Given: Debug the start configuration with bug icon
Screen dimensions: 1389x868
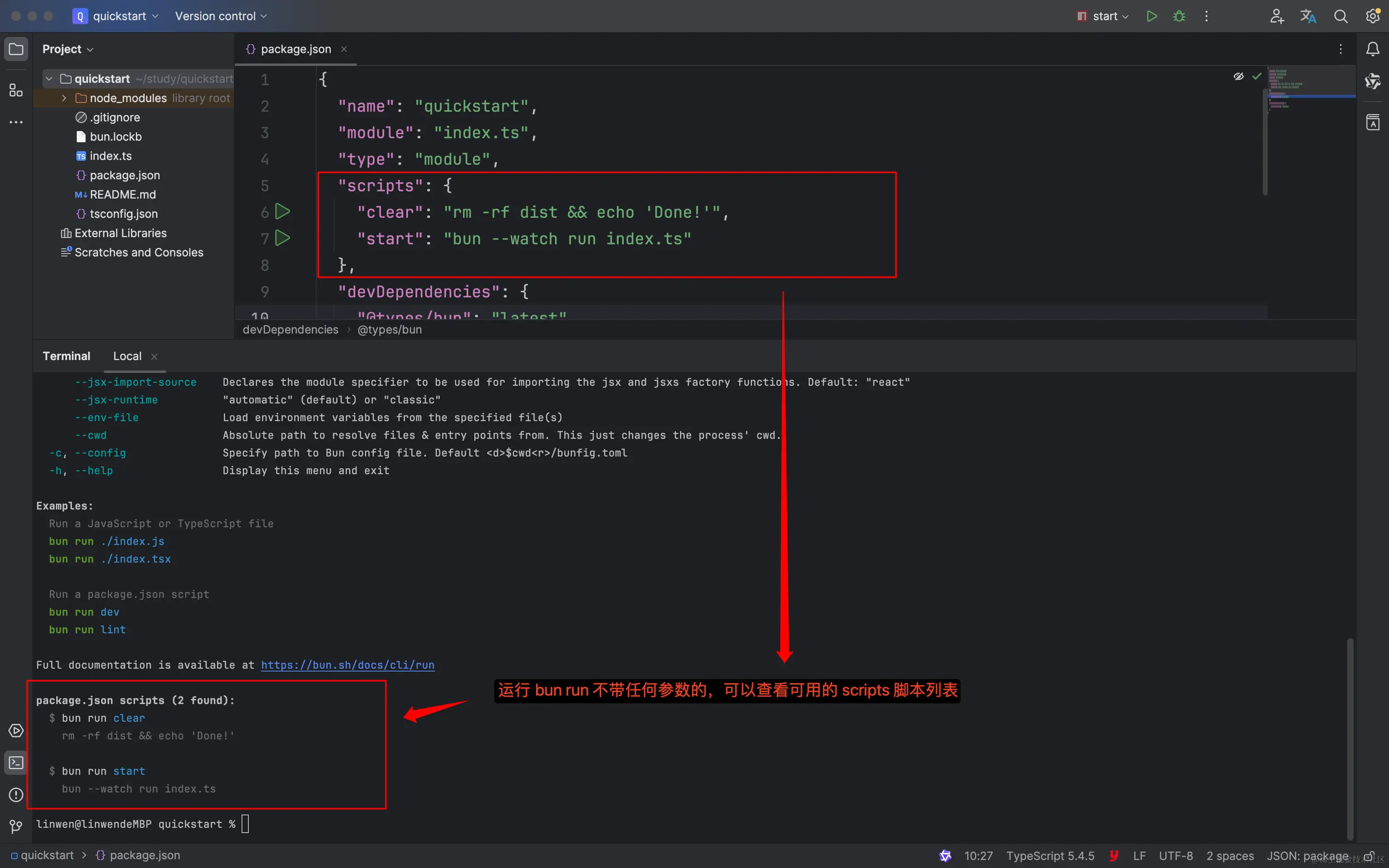Looking at the screenshot, I should [x=1179, y=16].
